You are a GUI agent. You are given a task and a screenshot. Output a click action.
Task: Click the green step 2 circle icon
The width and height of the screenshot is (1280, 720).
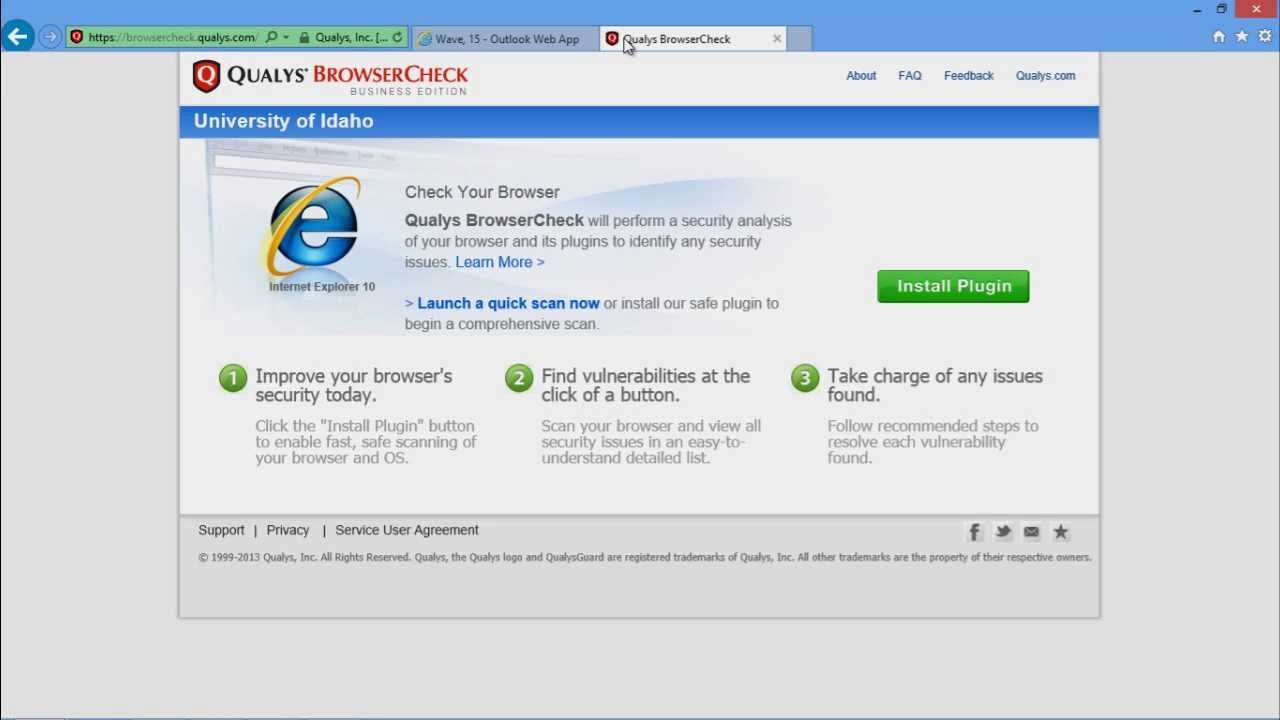click(519, 378)
